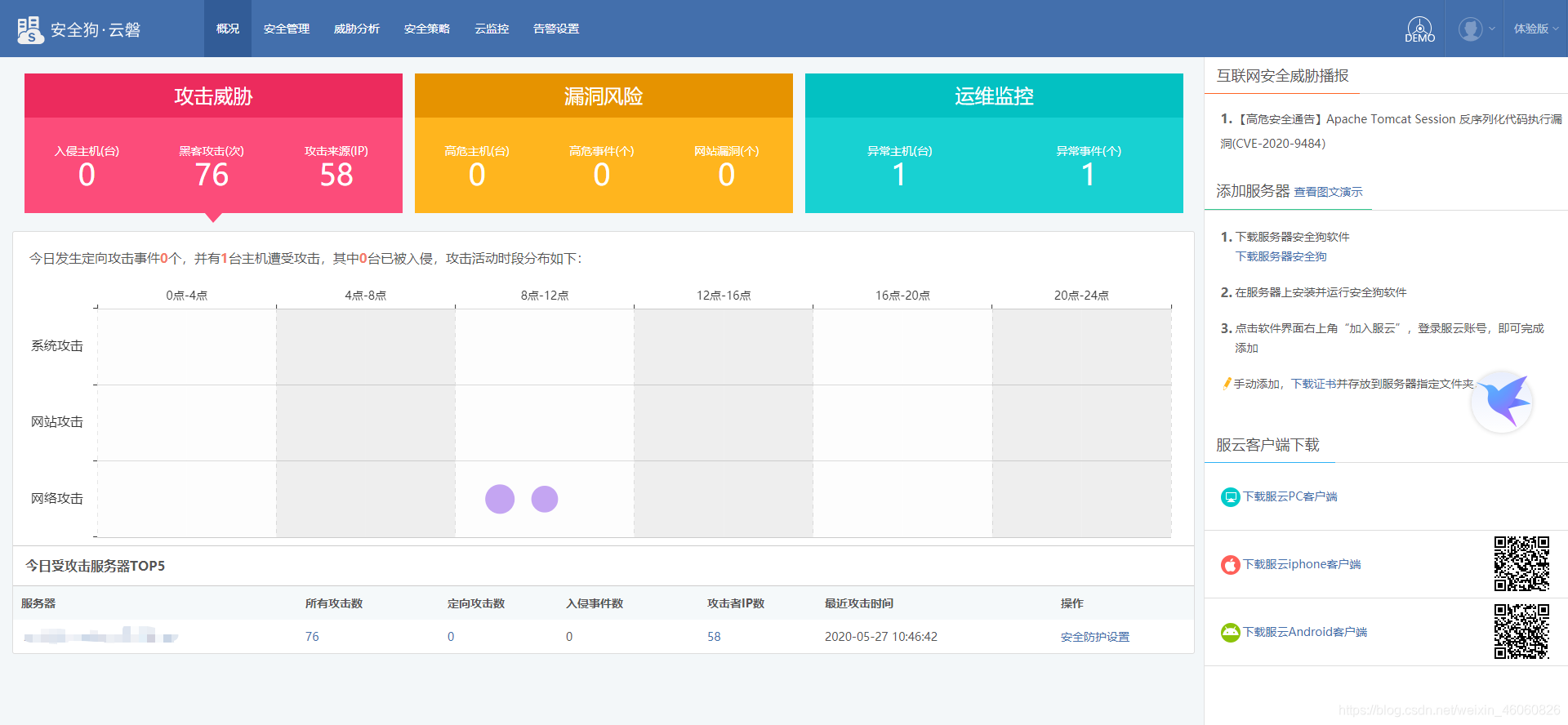Click the 下载服云PC客户端 link

pyautogui.click(x=1290, y=496)
